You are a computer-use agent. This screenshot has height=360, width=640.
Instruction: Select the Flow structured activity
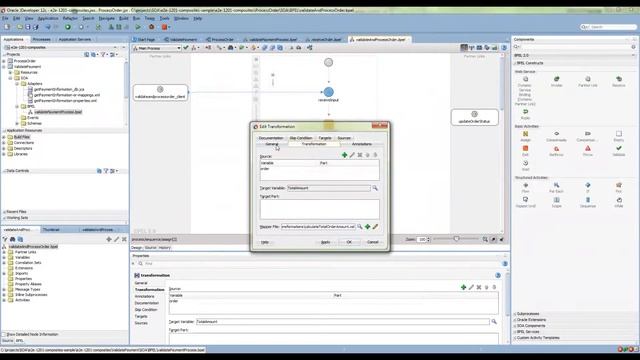tap(525, 188)
